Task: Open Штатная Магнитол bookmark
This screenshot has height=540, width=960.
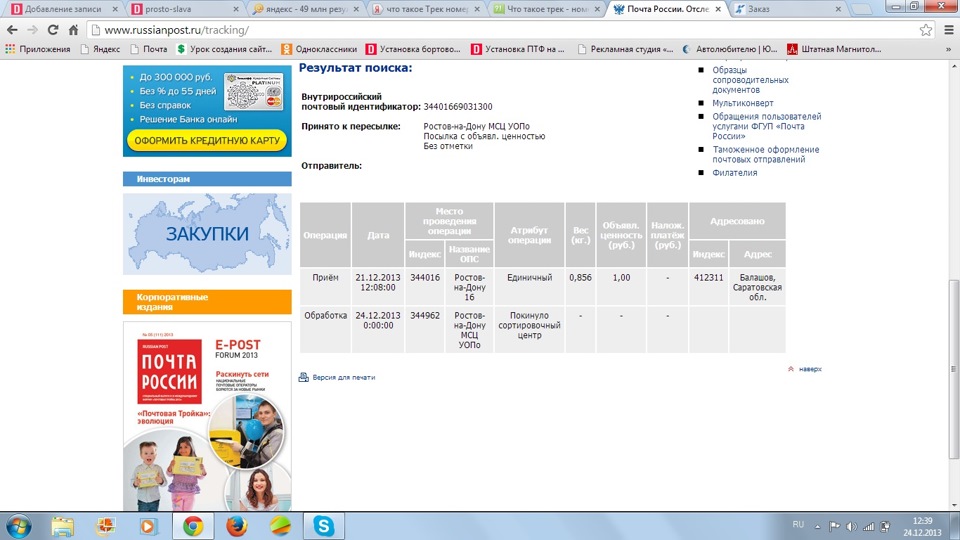Action: pos(834,49)
